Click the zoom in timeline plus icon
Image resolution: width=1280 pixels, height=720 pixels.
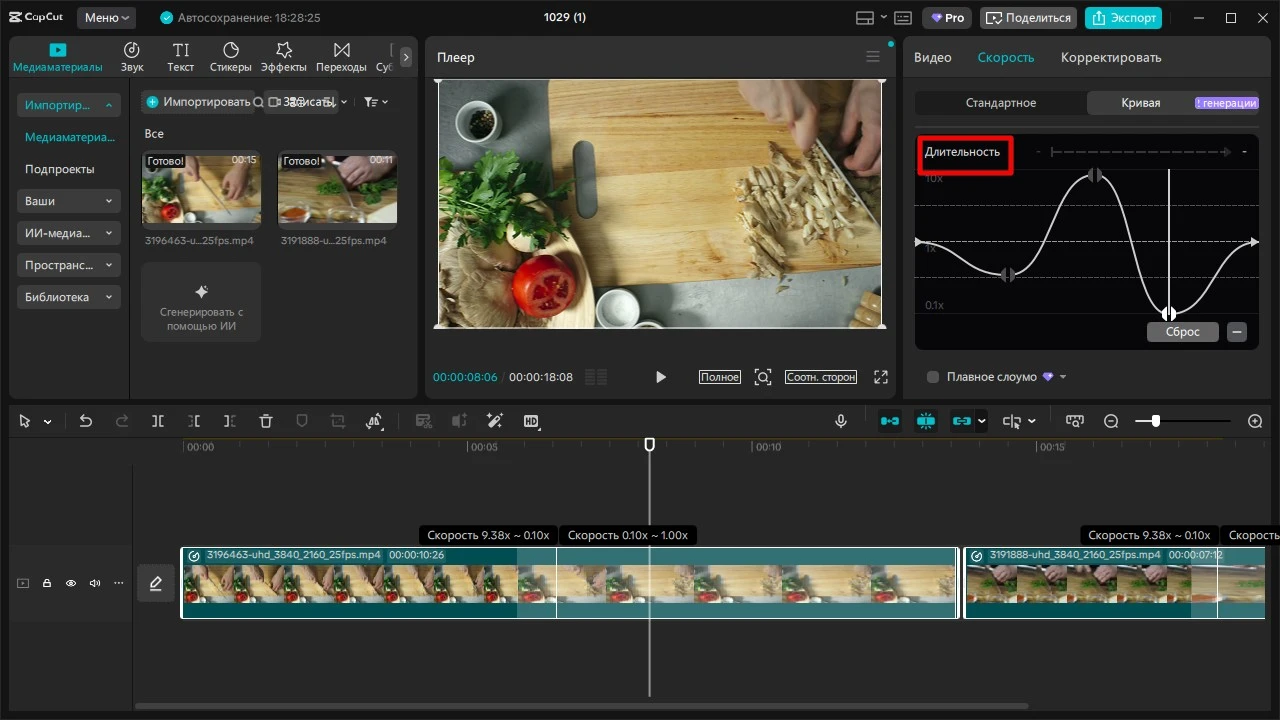[1255, 422]
